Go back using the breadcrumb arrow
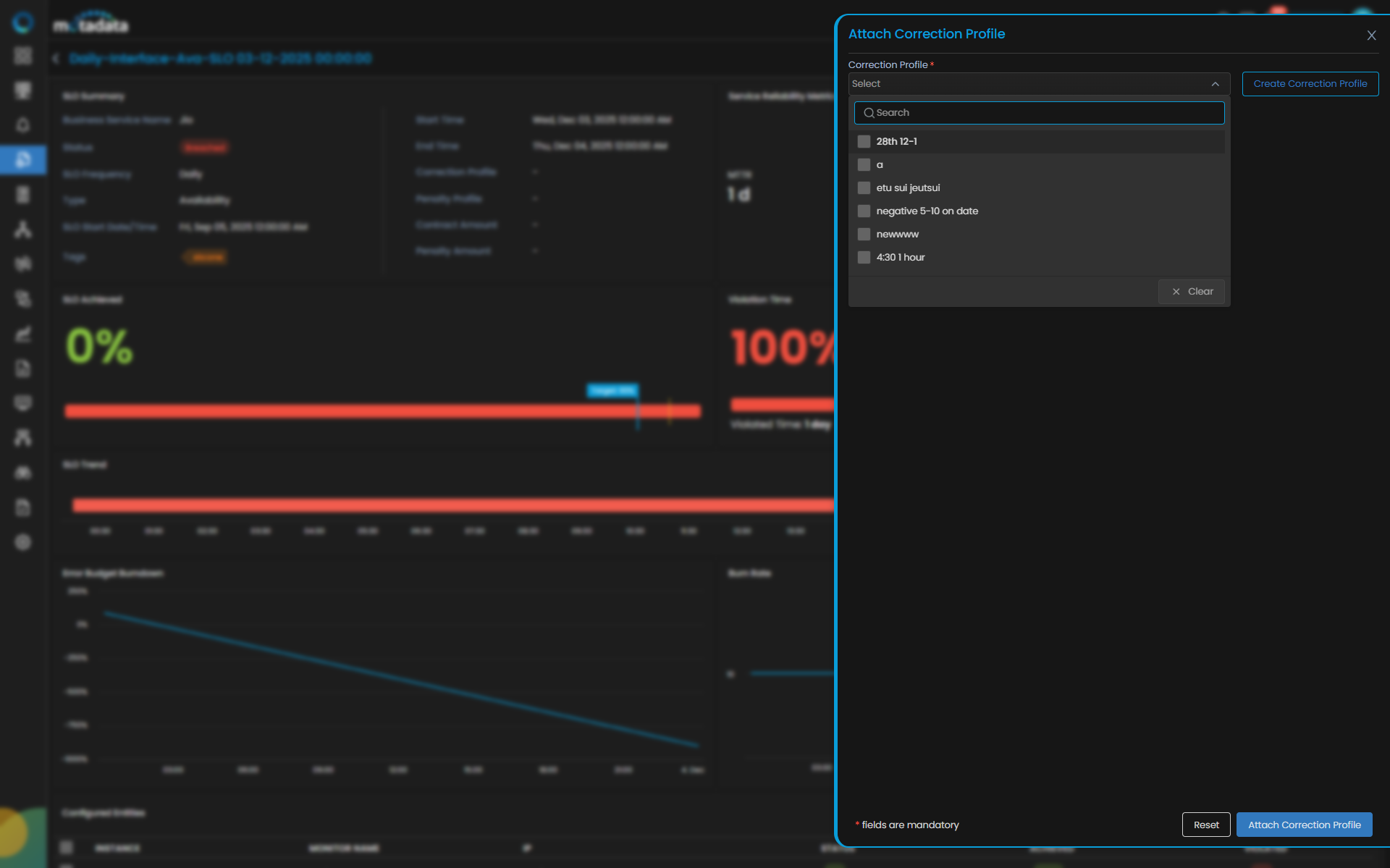The image size is (1390, 868). (x=56, y=59)
